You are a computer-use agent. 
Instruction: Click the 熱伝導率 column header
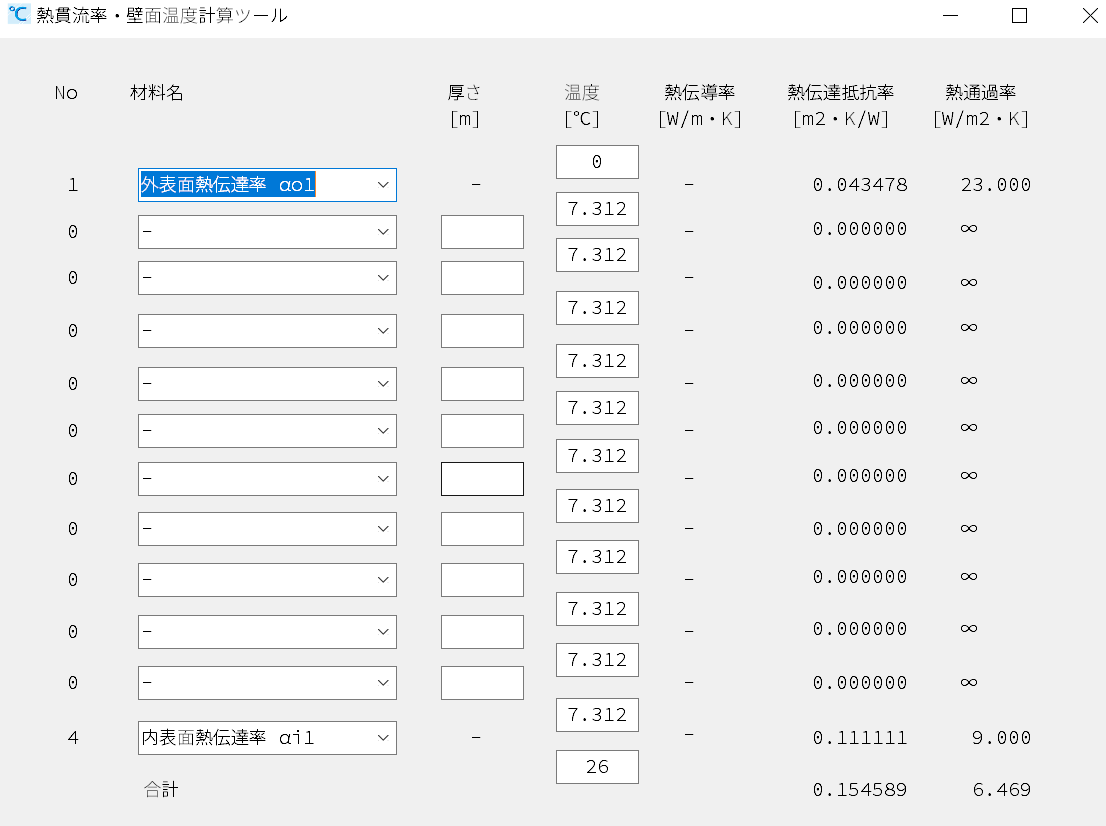700,92
